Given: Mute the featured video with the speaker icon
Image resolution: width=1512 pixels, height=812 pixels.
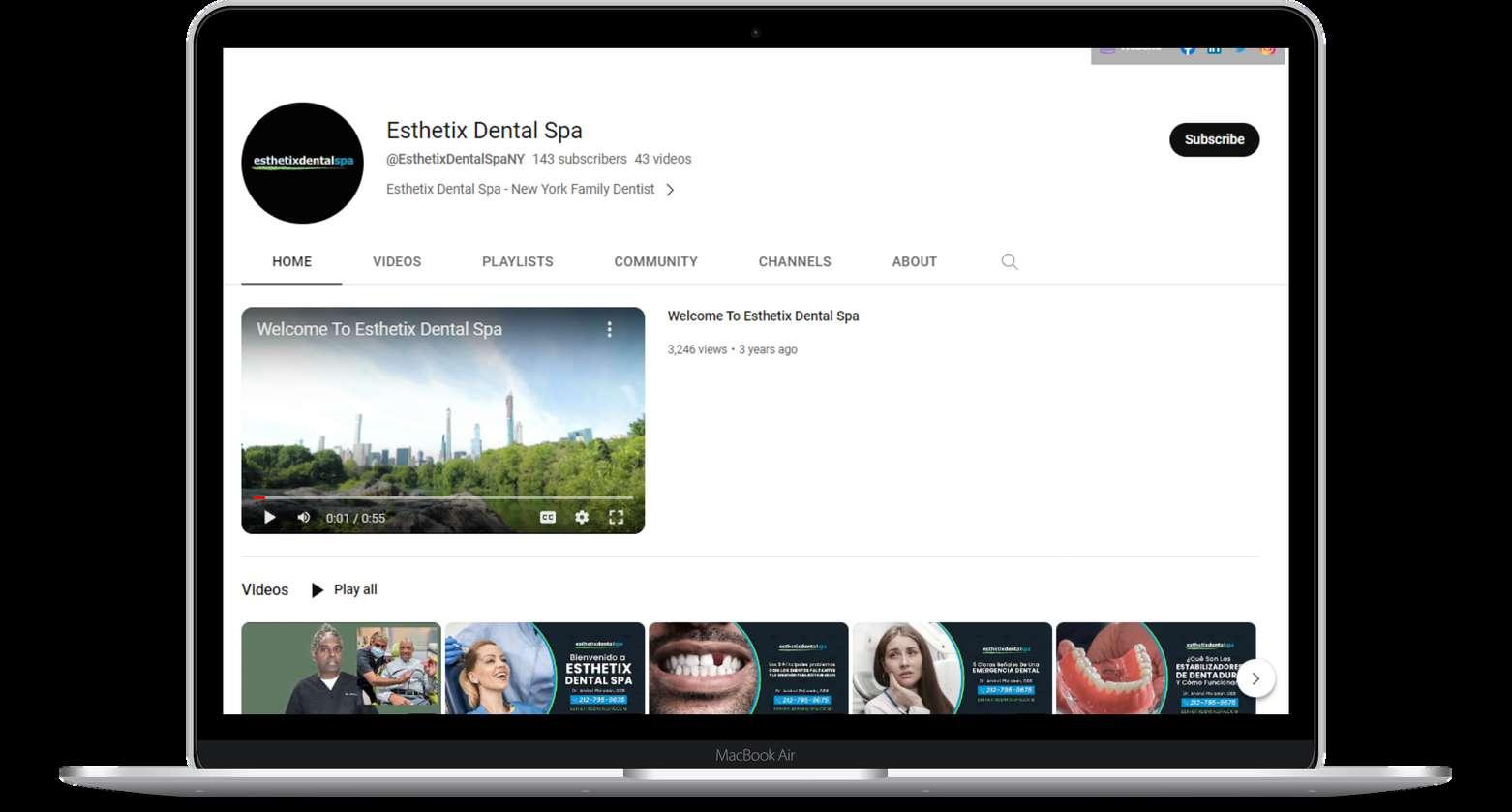Looking at the screenshot, I should [304, 517].
